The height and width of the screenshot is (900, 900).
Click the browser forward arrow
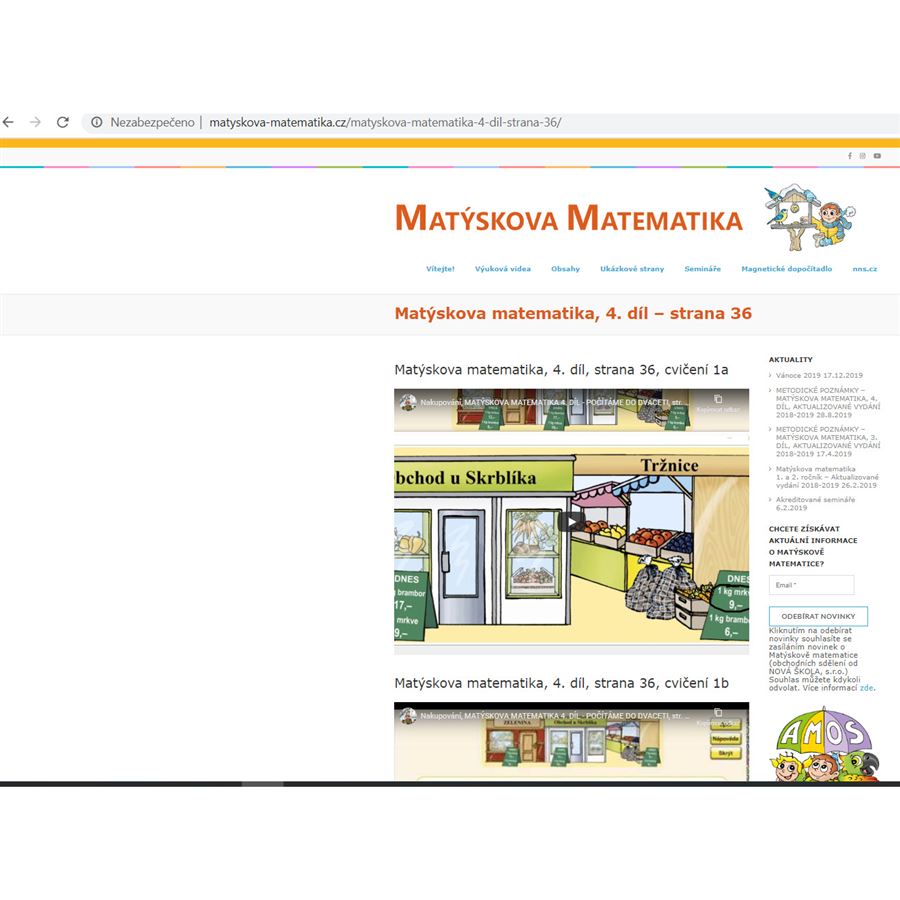click(36, 122)
